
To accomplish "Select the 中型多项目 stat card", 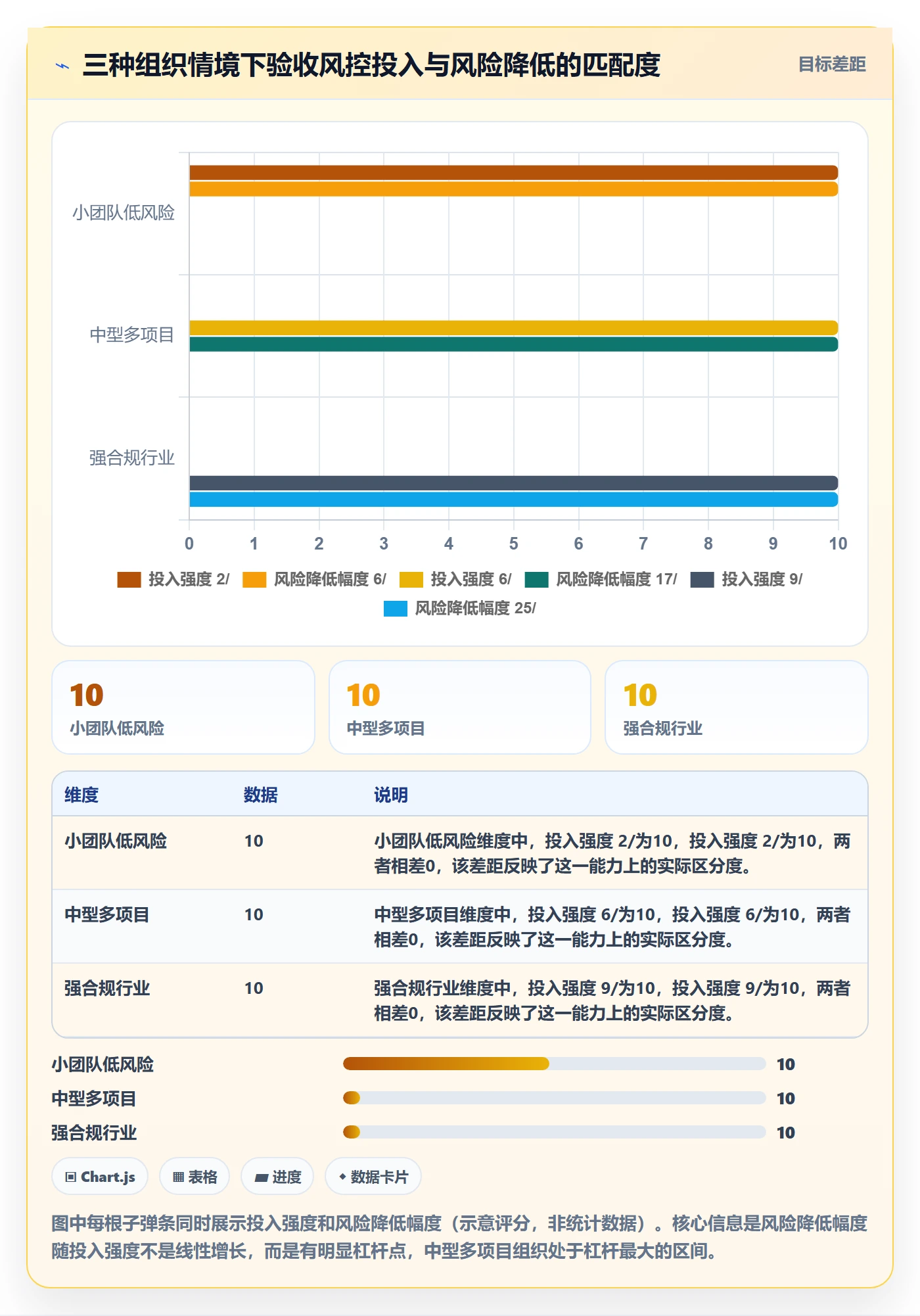I will [460, 707].
